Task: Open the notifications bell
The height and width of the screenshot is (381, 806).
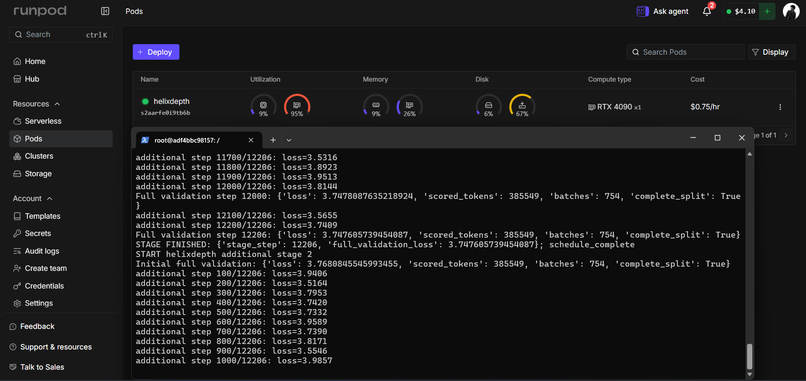Action: point(707,11)
